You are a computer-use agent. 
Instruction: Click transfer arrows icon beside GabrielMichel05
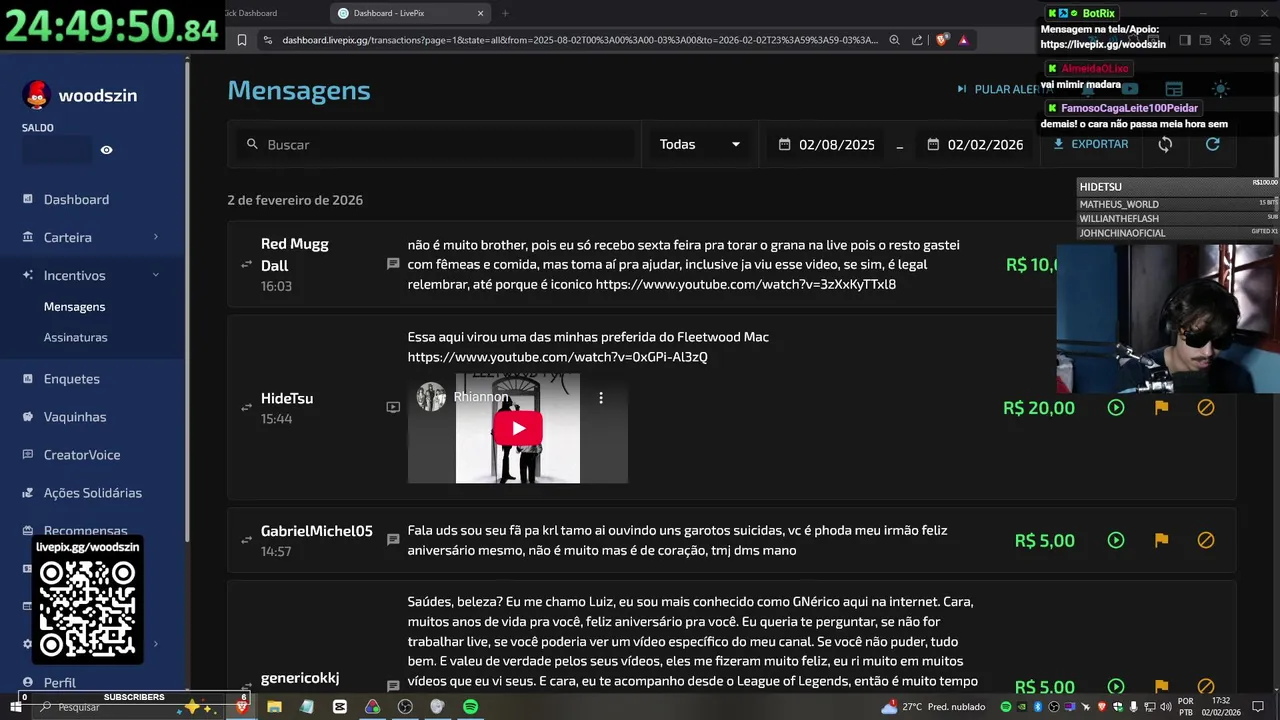pyautogui.click(x=246, y=540)
